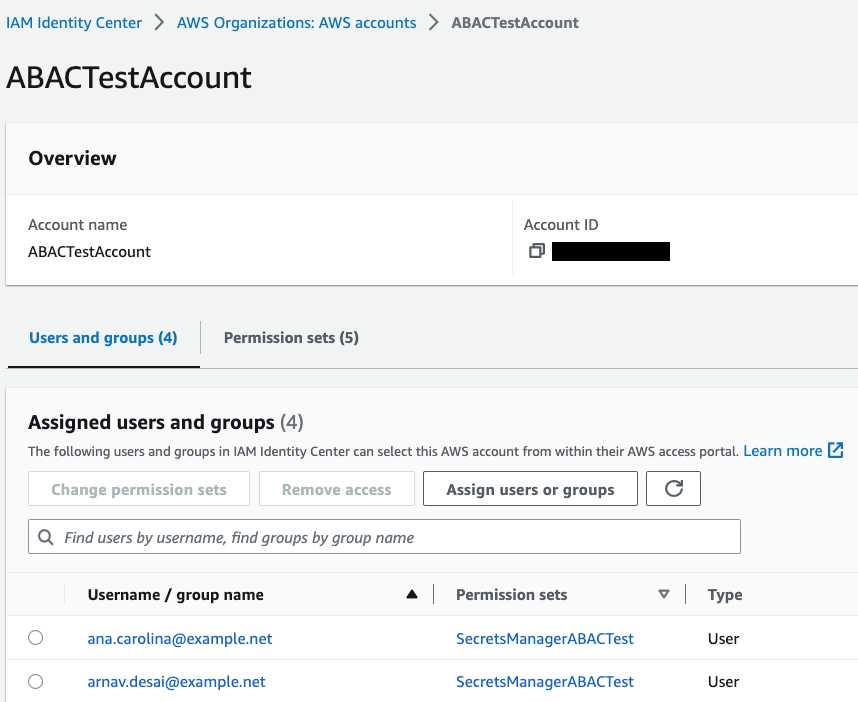Open AWS Organizations: AWS accounts breadcrumb
The height and width of the screenshot is (702, 858).
[296, 22]
